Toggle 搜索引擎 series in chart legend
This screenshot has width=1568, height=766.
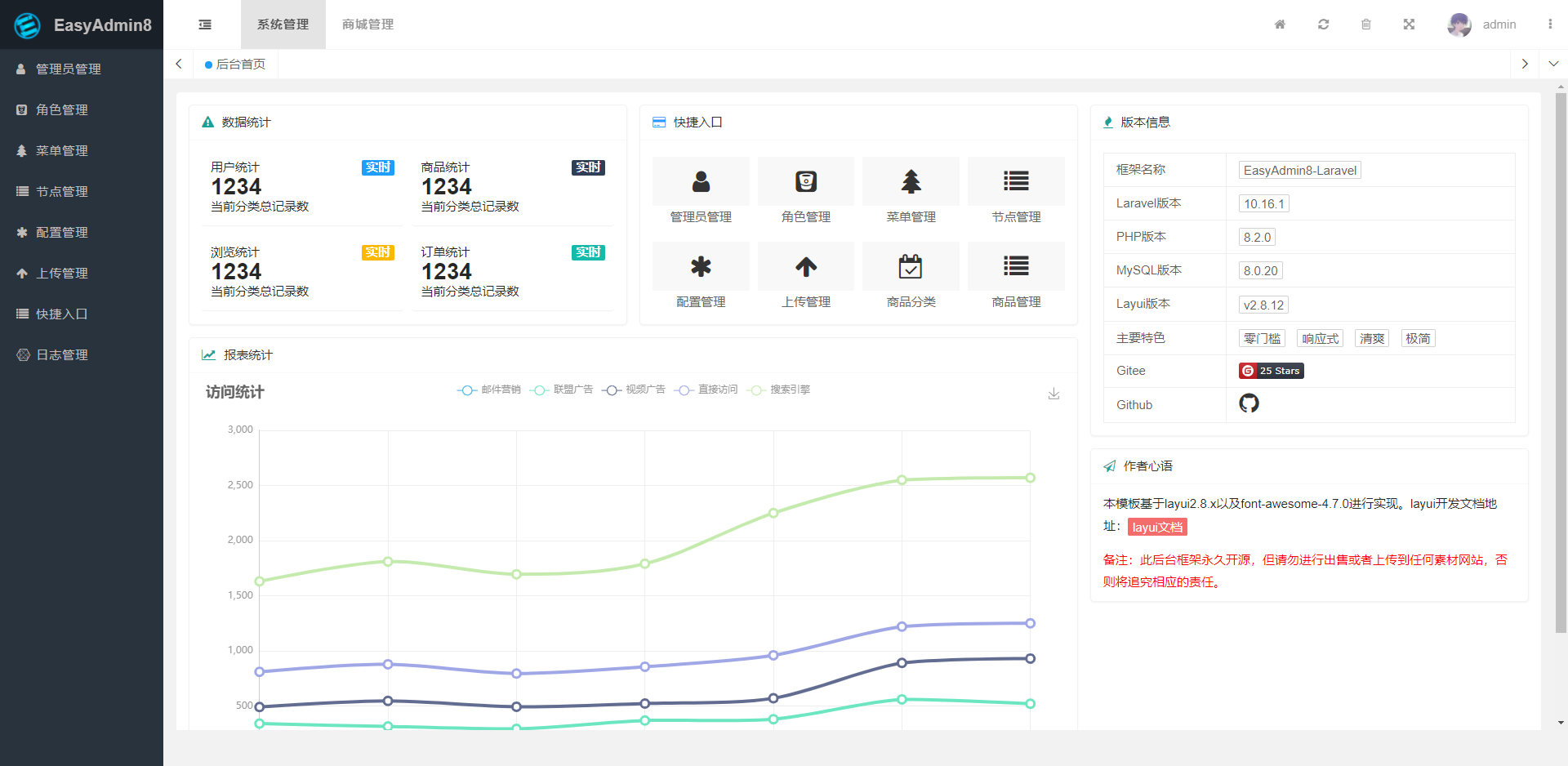pos(778,390)
